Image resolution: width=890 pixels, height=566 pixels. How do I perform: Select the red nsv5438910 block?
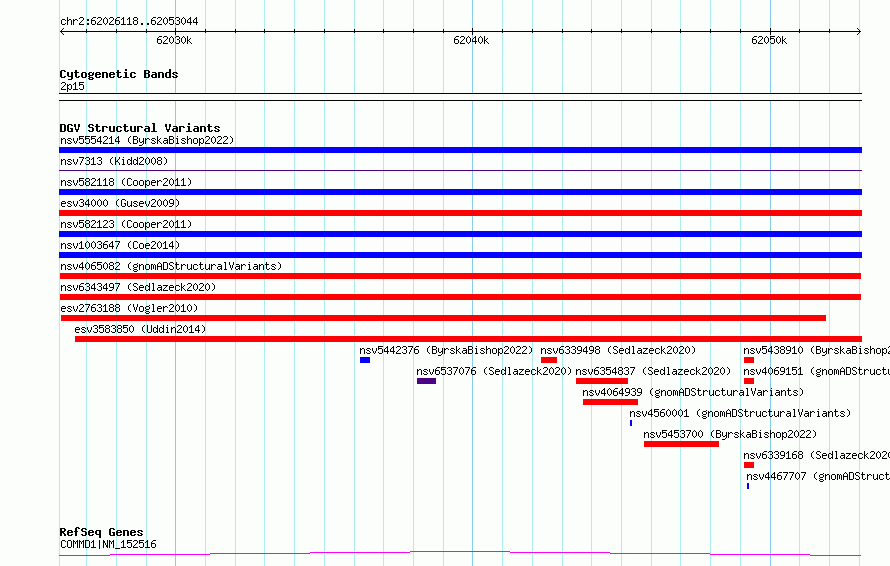pos(749,360)
